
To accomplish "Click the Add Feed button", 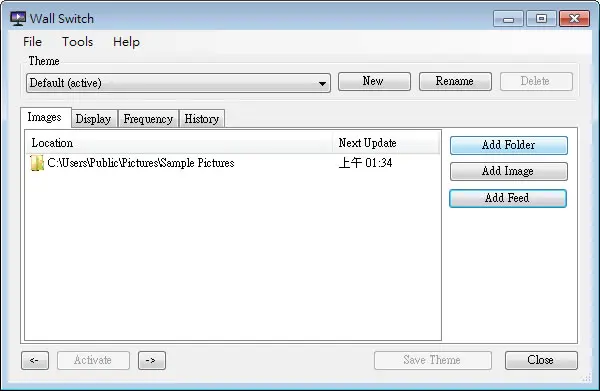I will 508,198.
